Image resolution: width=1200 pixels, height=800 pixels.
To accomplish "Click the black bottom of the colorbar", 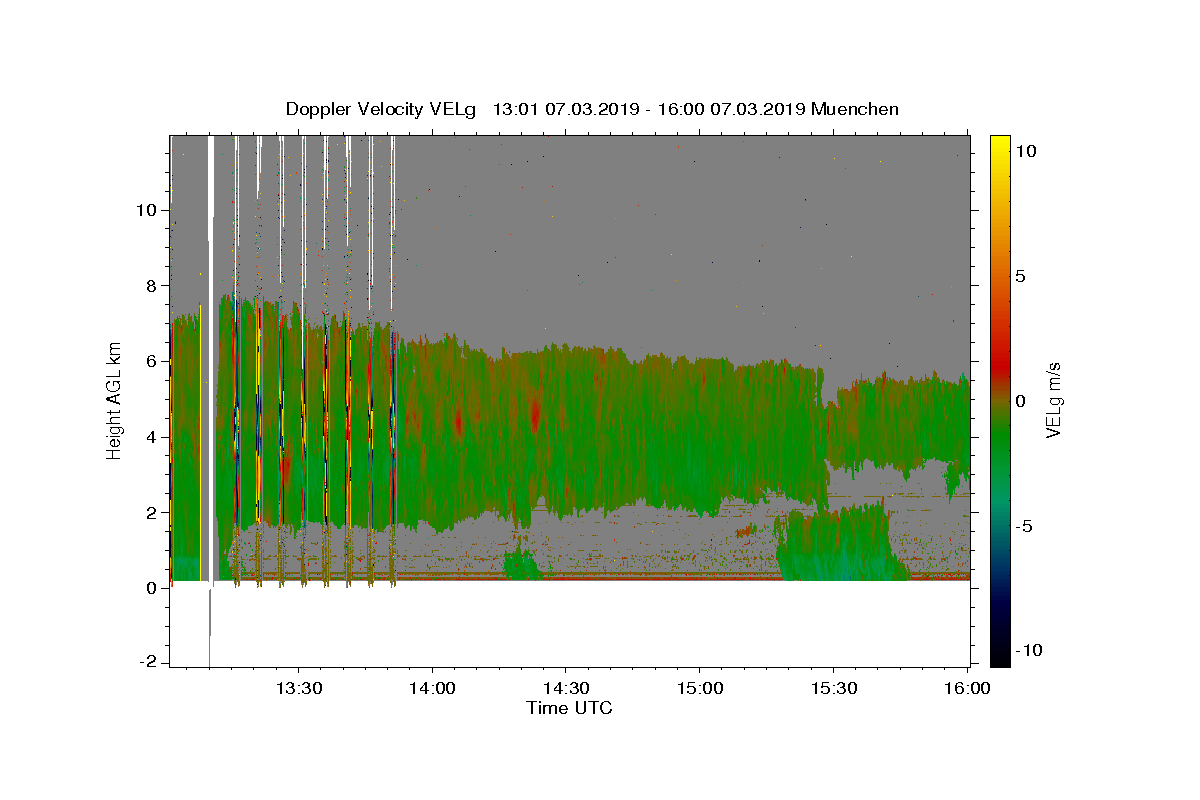I will click(1000, 656).
